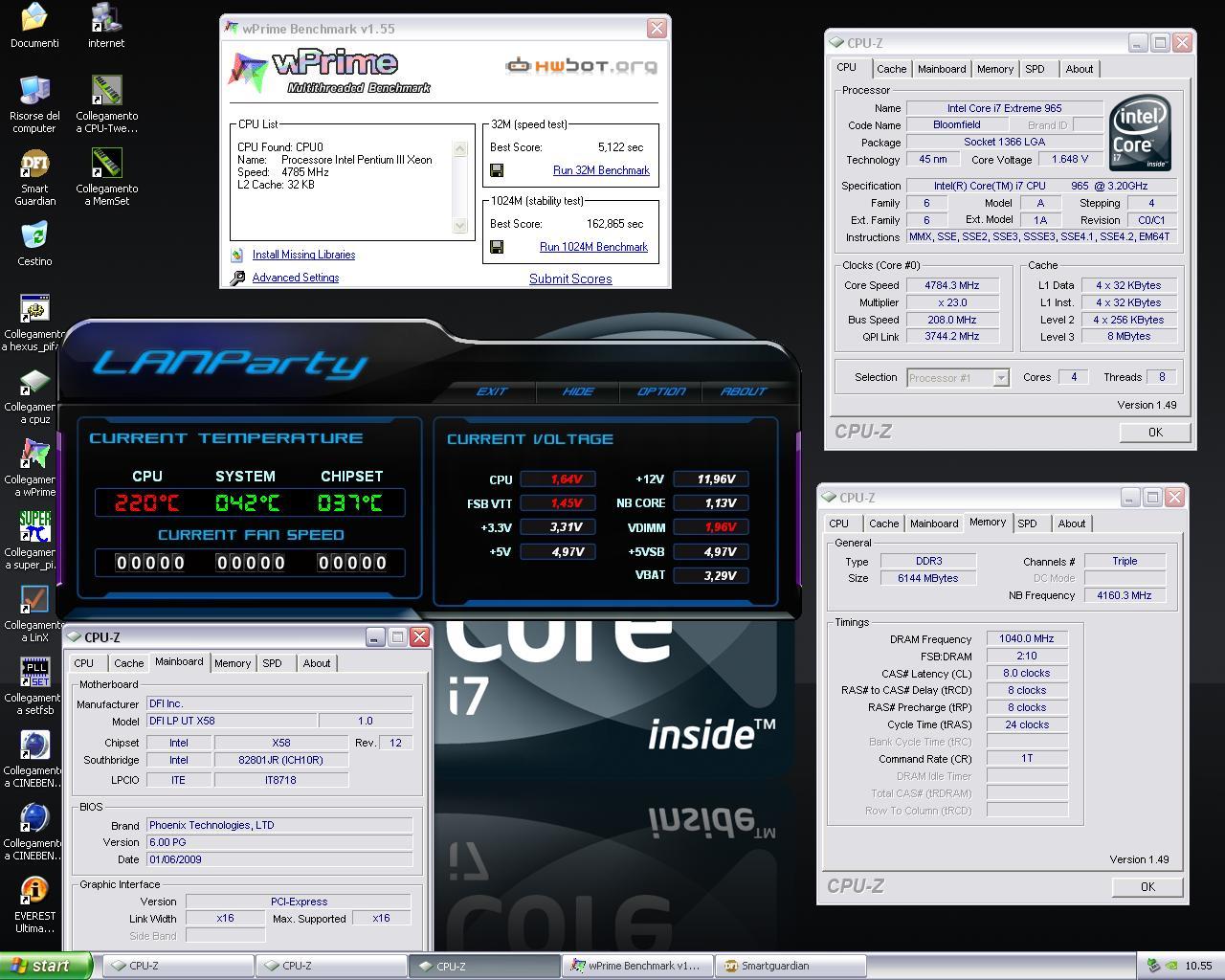Launch the EVEREST Ultimate shortcut icon

34,891
